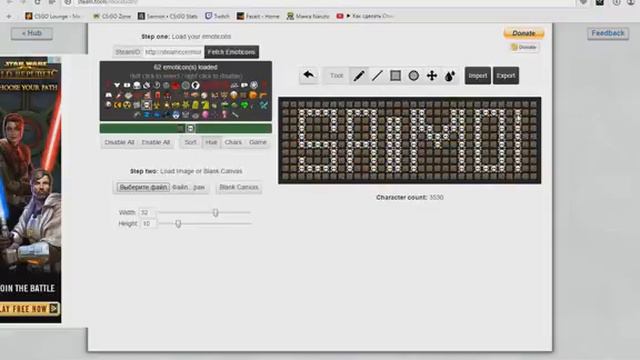640x360 pixels.
Task: Click the Character count text
Action: (409, 198)
